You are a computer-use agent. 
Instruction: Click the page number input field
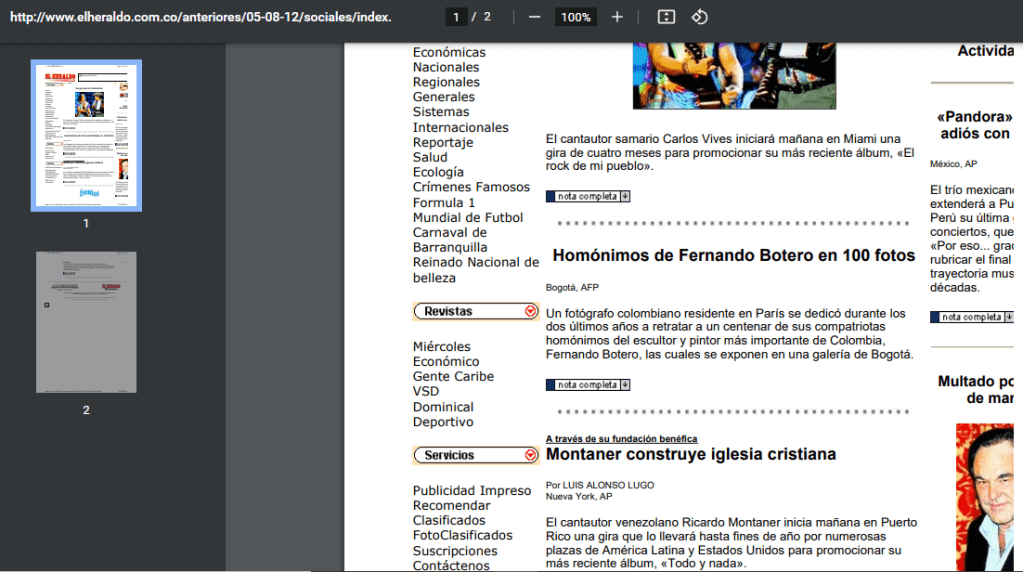click(457, 17)
